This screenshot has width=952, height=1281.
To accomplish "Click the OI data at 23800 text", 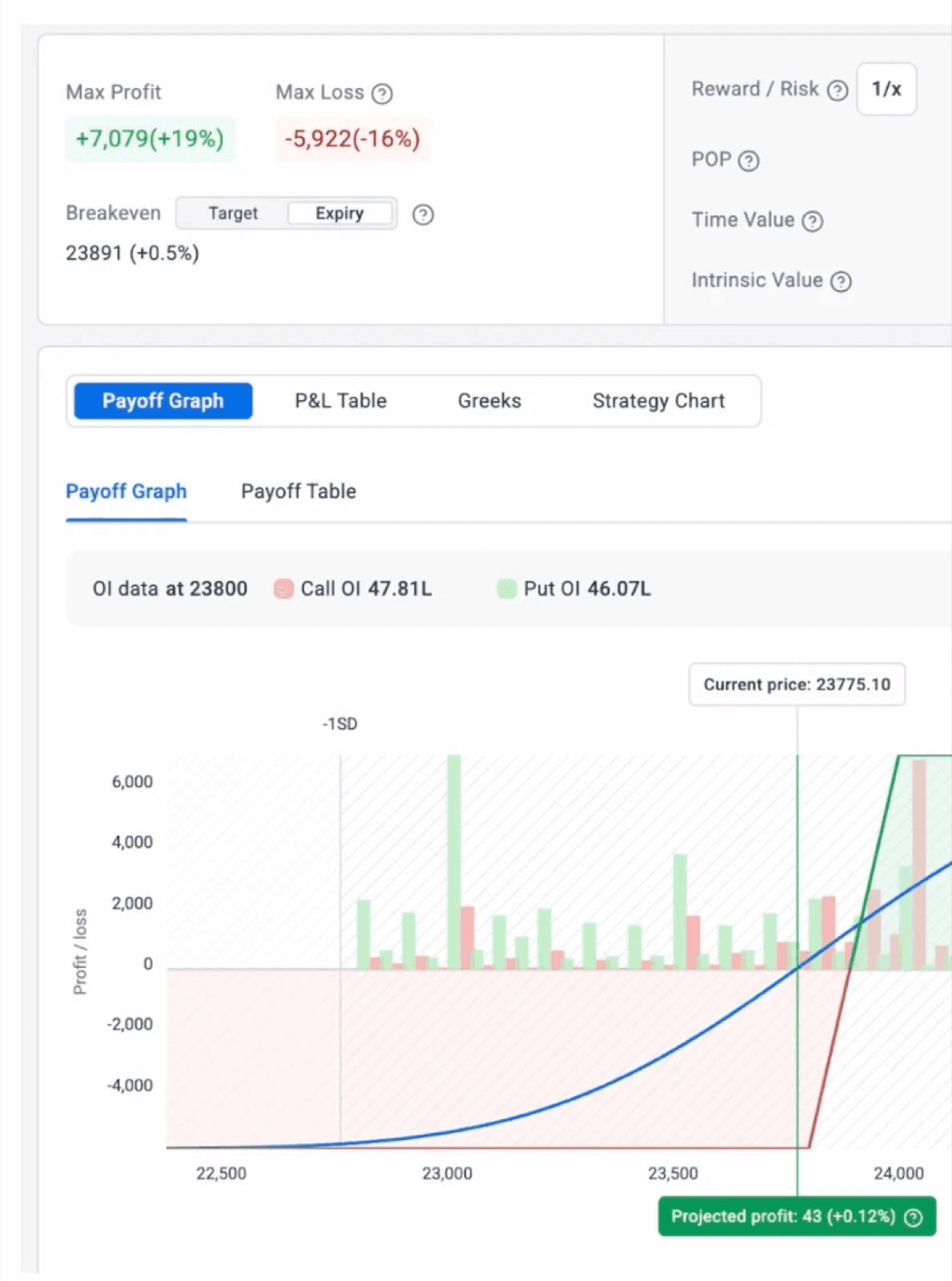I will coord(170,589).
